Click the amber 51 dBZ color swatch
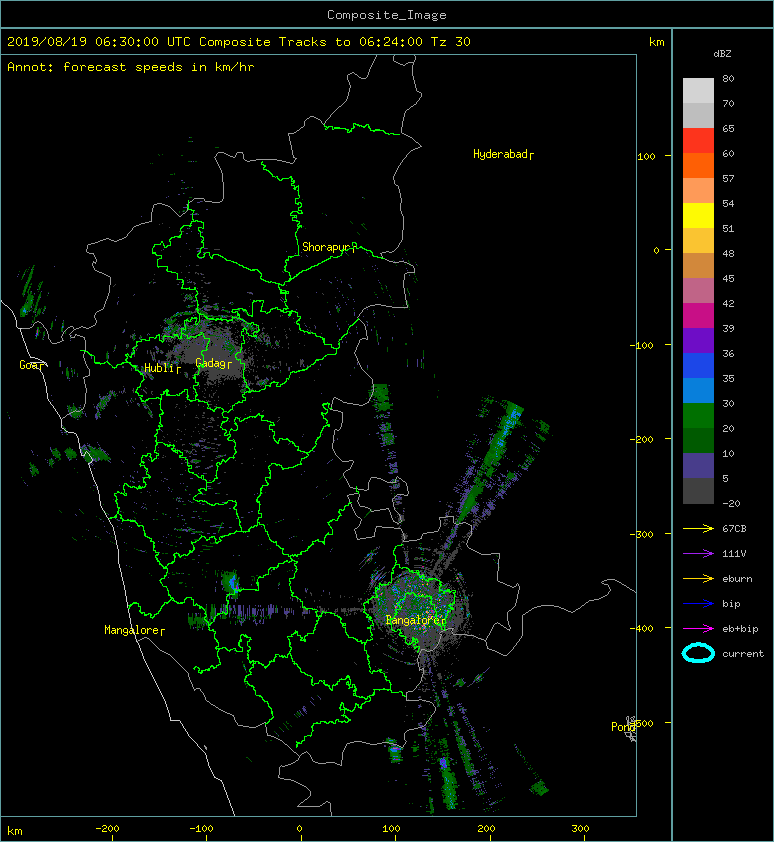 click(x=698, y=241)
